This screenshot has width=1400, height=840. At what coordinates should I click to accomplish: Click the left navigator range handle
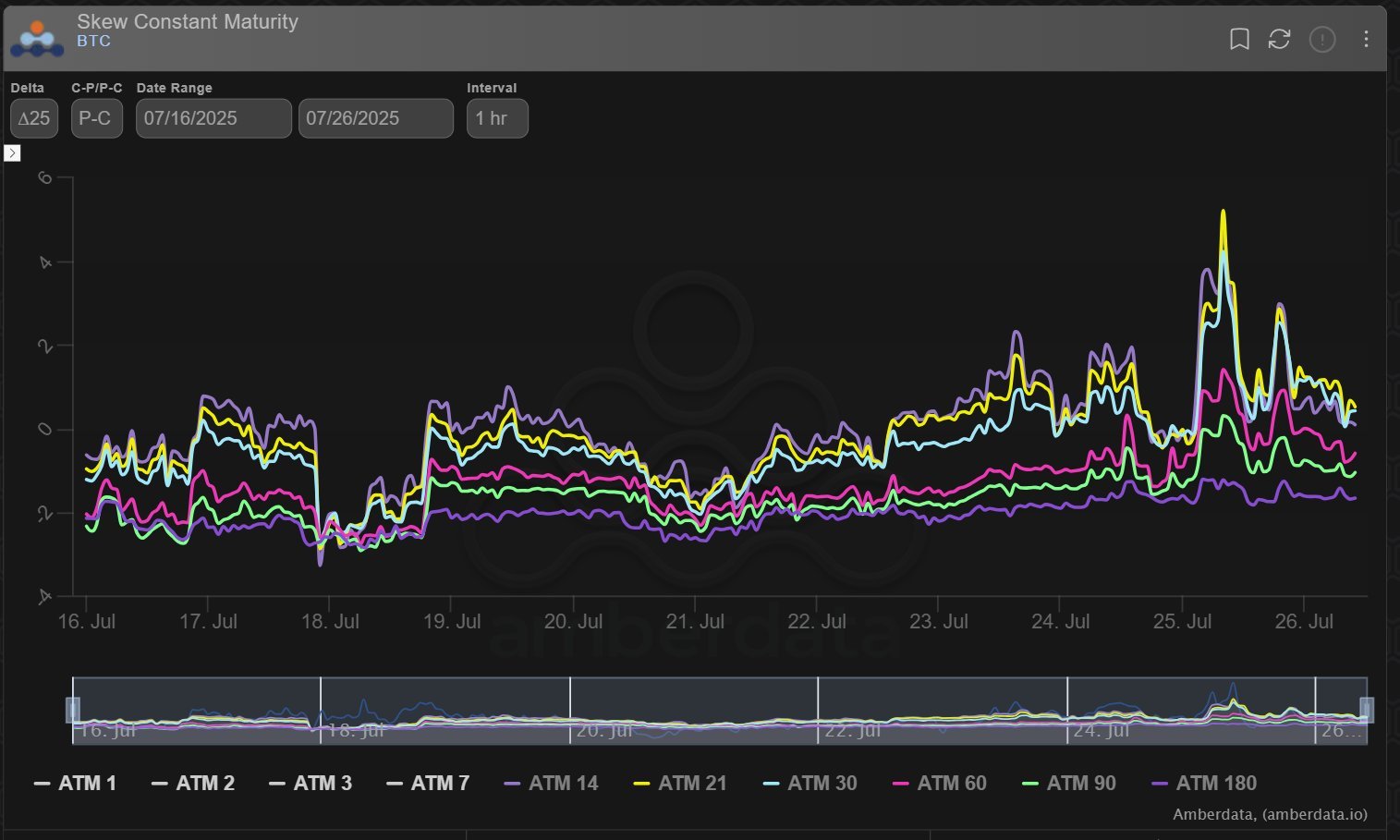click(x=72, y=710)
